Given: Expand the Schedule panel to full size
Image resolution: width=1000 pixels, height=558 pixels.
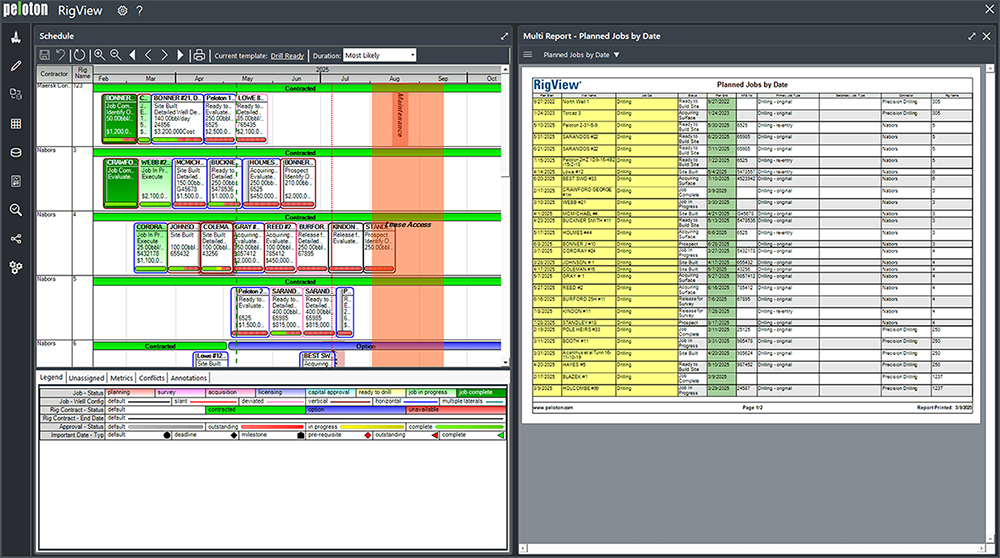Looking at the screenshot, I should [x=504, y=36].
